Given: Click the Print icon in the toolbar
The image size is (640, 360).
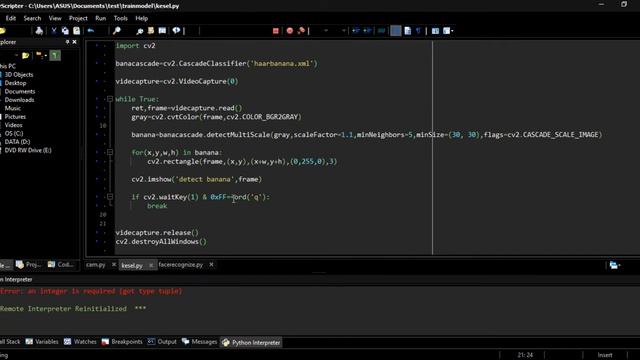Looking at the screenshot, I should [39, 31].
